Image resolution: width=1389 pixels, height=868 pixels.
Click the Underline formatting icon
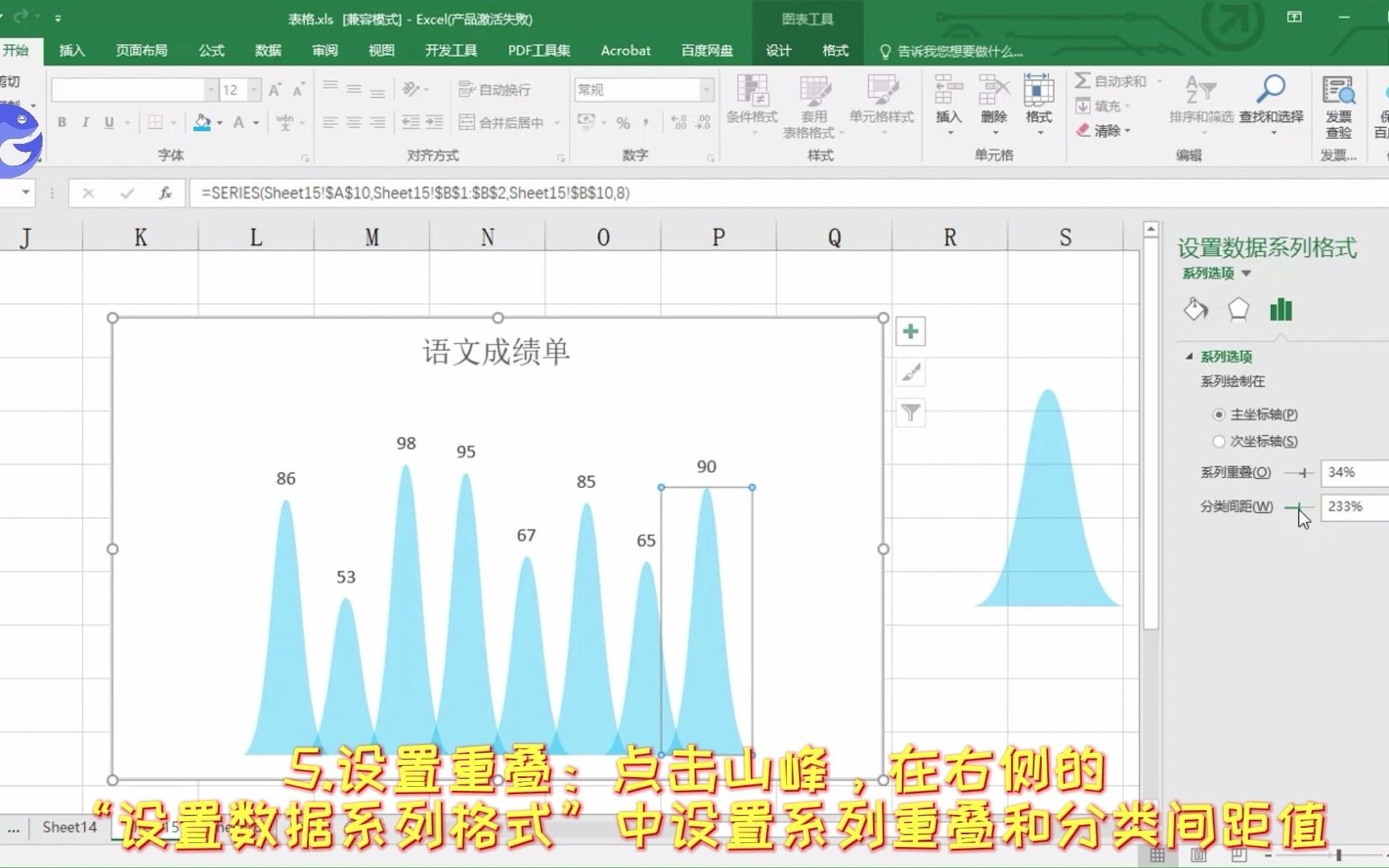click(109, 122)
